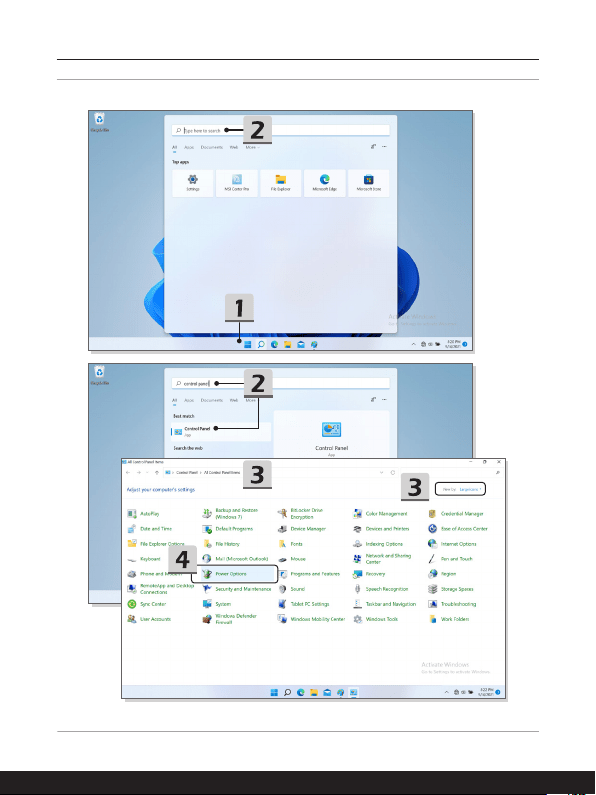596x795 pixels.
Task: Click the Control Panel window Back arrow
Action: click(128, 473)
